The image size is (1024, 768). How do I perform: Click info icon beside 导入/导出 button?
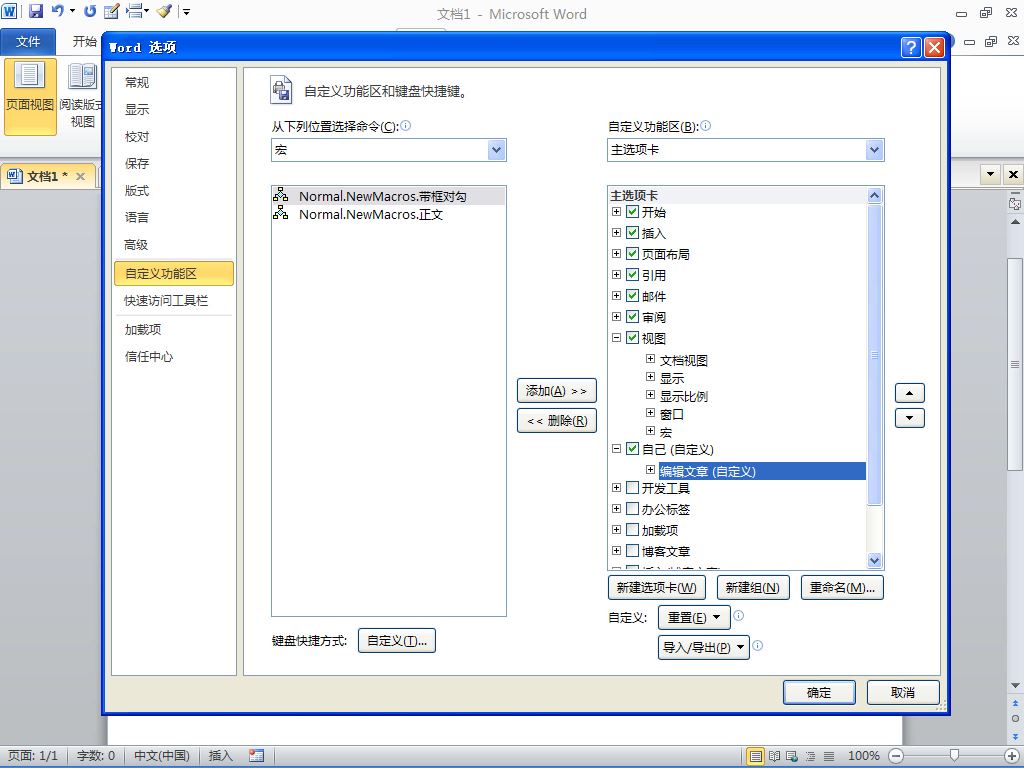[758, 645]
